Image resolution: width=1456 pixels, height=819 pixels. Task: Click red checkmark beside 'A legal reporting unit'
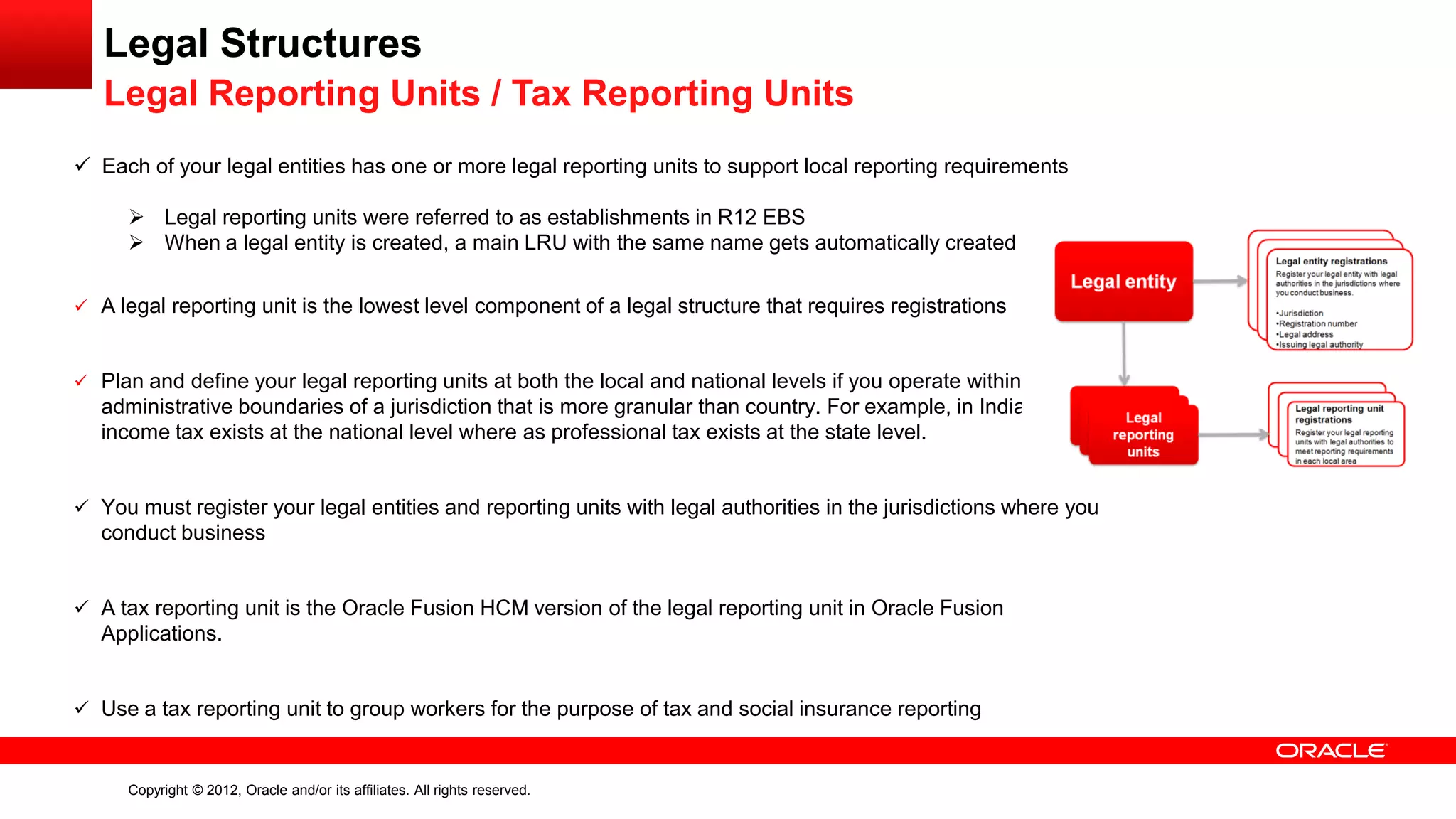coord(81,306)
